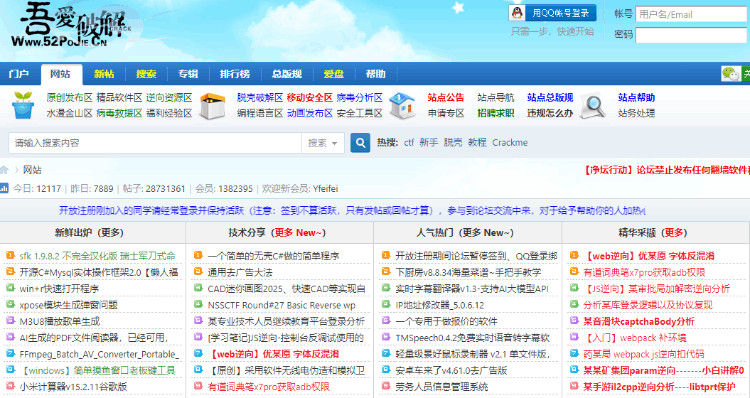Viewport: 750px width, 398px height.
Task: Click the blue 开放注册 announcement line
Action: [x=352, y=210]
